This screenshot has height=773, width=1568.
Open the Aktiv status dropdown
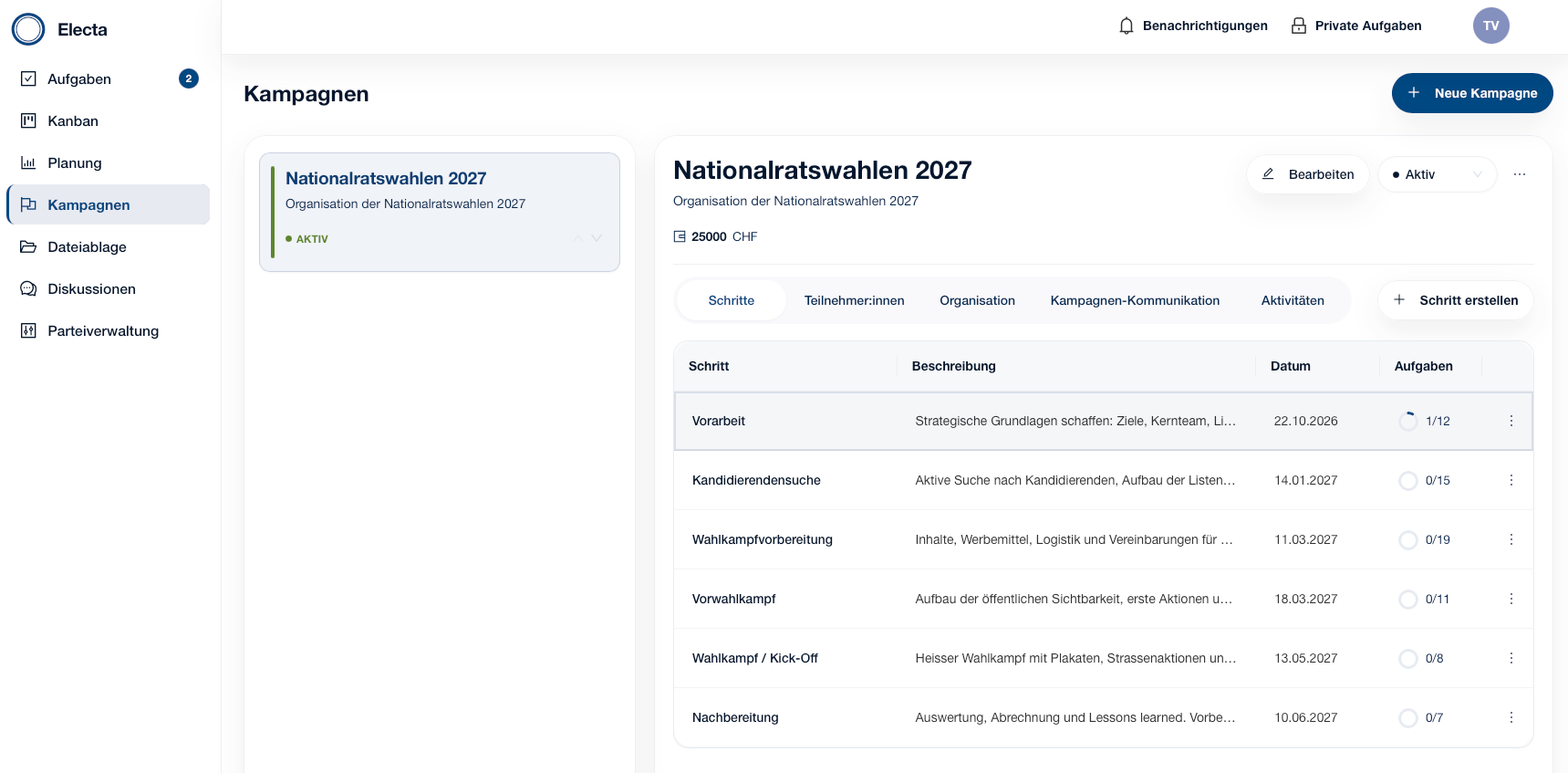1438,174
